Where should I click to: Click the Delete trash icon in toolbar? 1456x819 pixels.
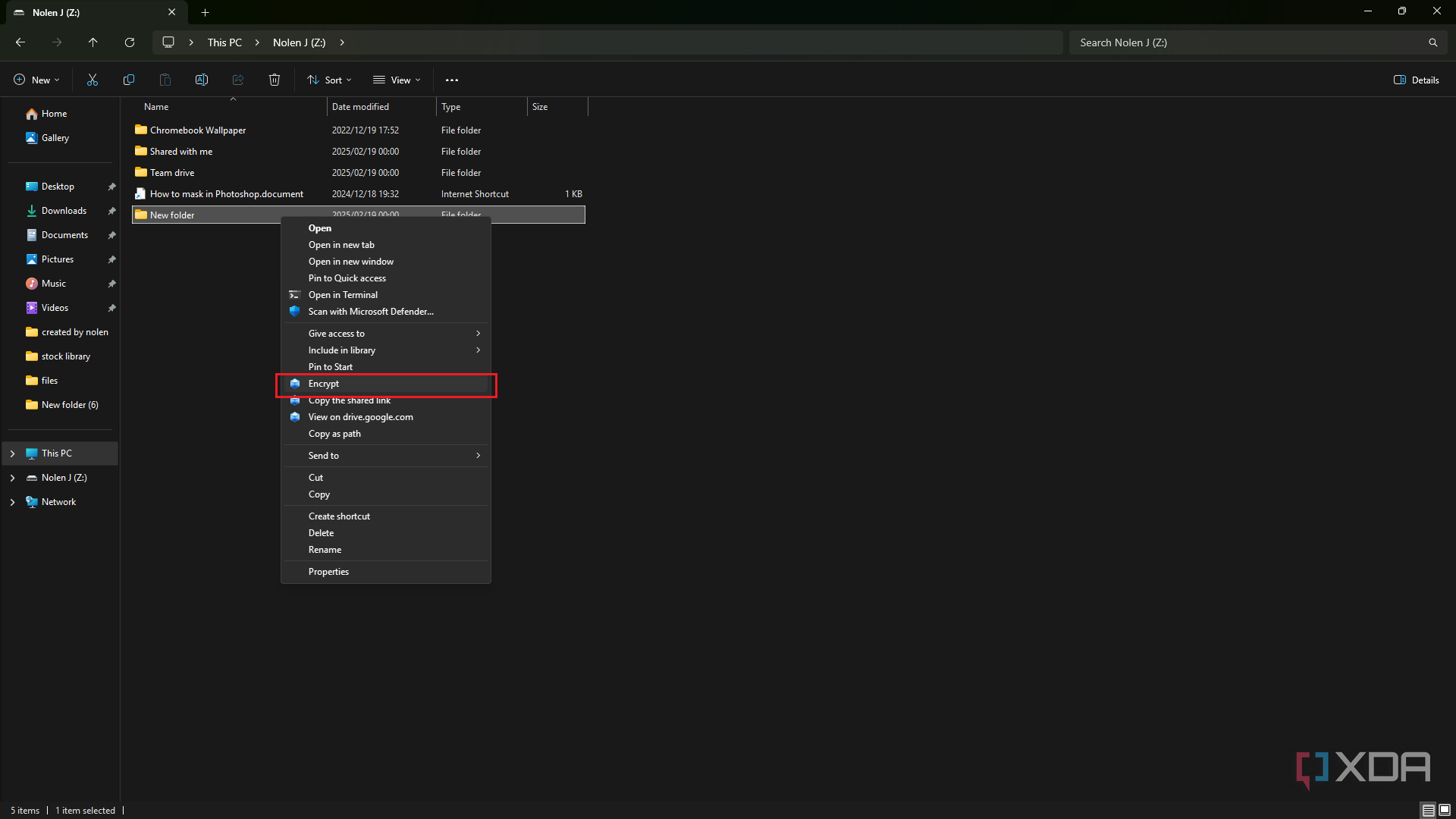(275, 80)
